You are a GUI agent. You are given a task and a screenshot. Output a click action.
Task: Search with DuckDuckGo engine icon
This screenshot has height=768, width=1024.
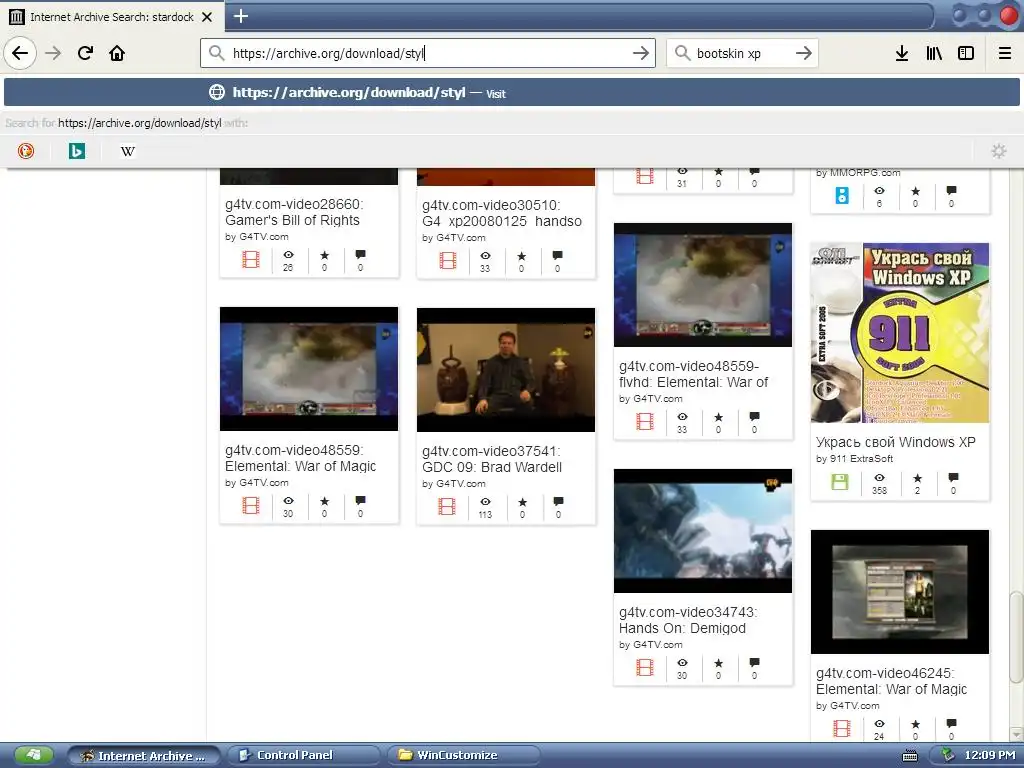click(25, 151)
